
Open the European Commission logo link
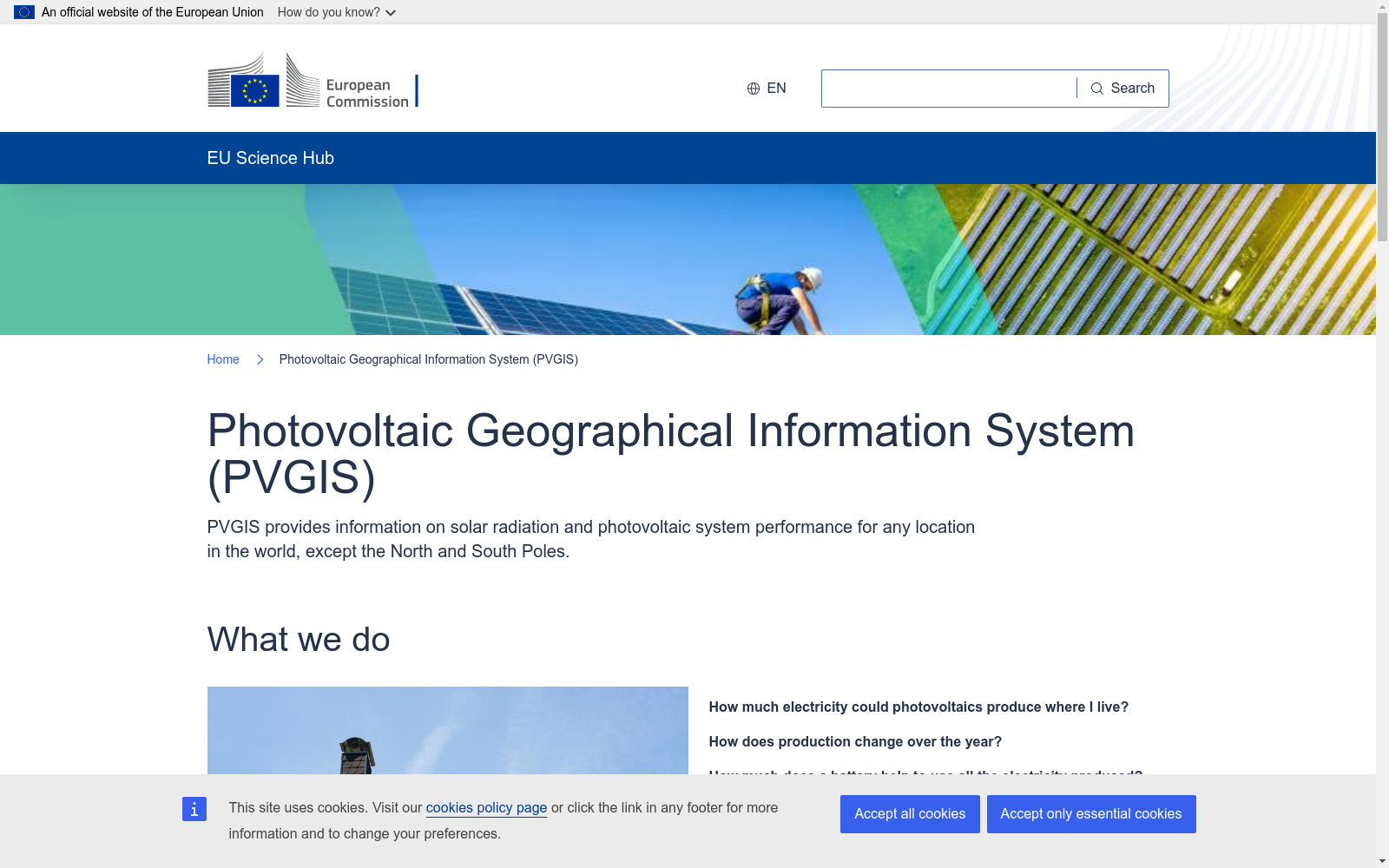coord(313,80)
